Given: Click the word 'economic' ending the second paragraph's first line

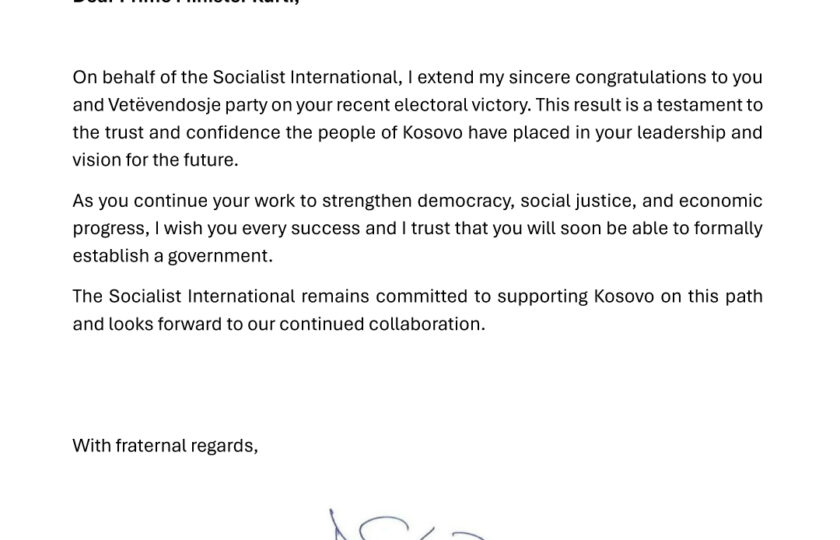Looking at the screenshot, I should (x=721, y=201).
